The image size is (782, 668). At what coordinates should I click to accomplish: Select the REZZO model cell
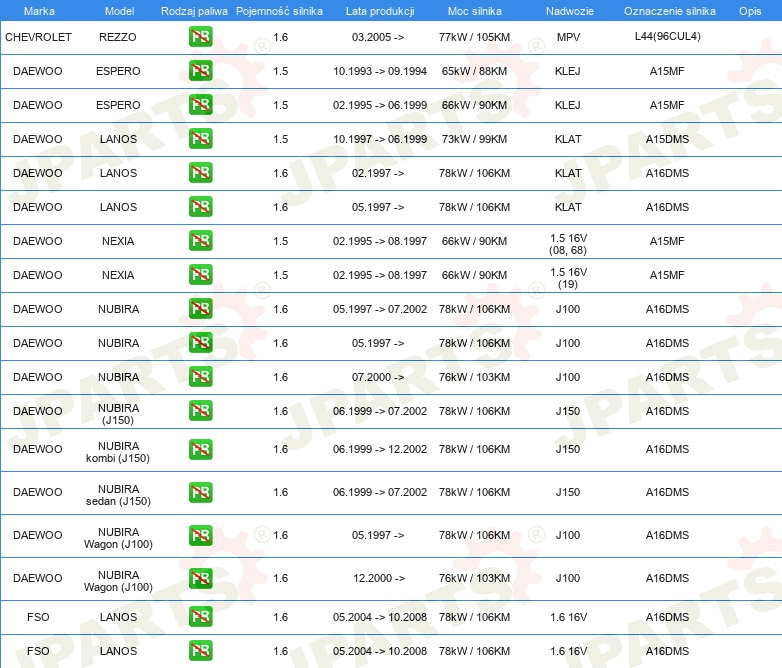coord(118,37)
